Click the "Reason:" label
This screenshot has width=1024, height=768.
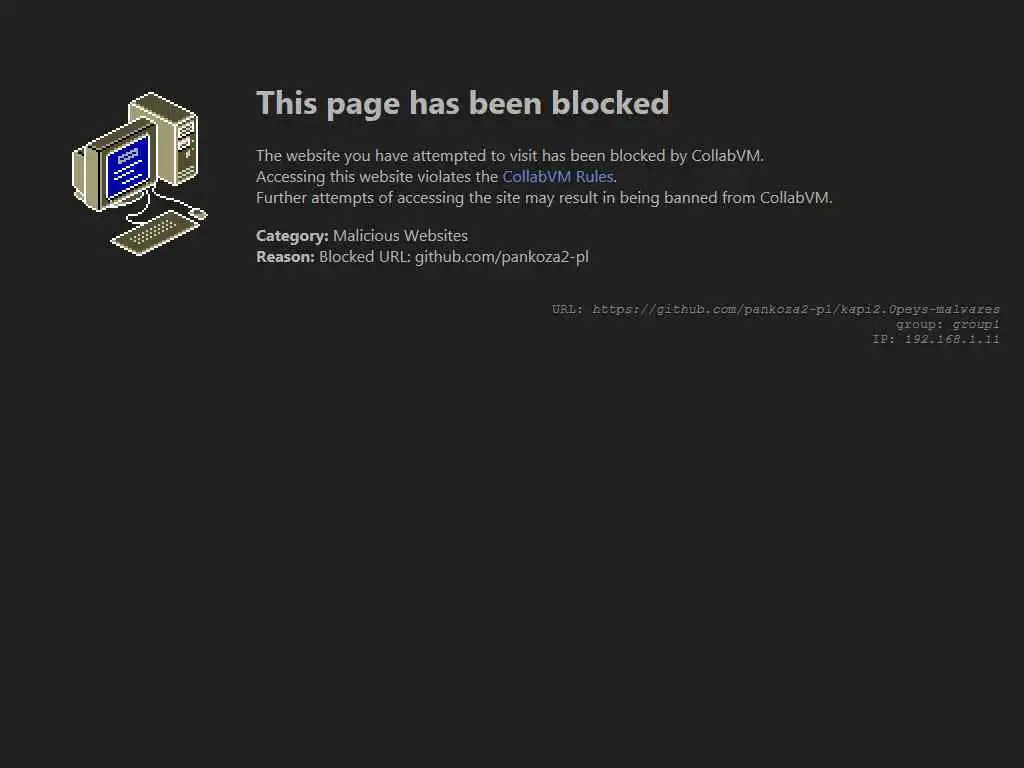[285, 257]
